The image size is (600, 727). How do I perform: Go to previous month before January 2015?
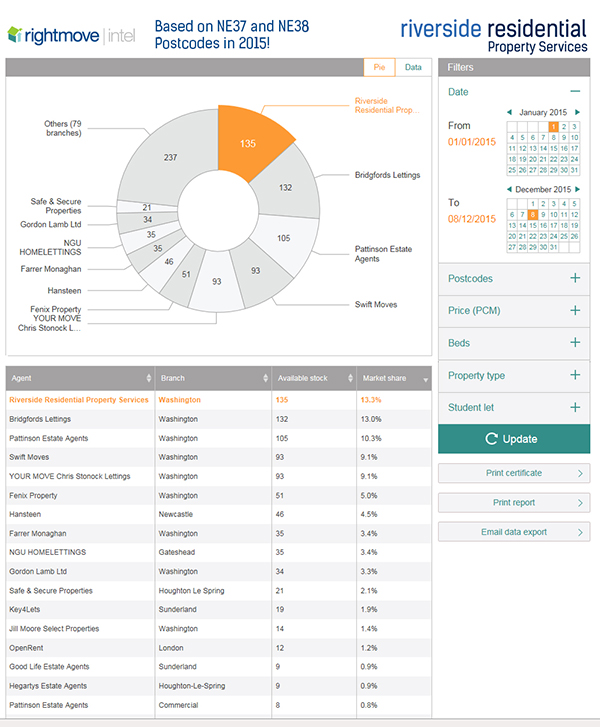point(510,112)
